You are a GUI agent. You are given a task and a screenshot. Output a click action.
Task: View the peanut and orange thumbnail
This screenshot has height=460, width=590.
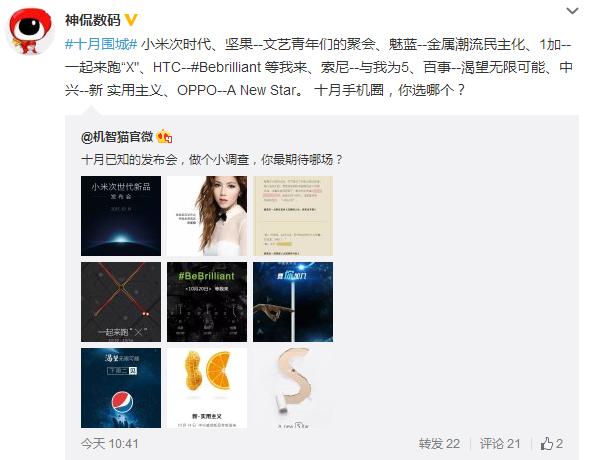207,388
